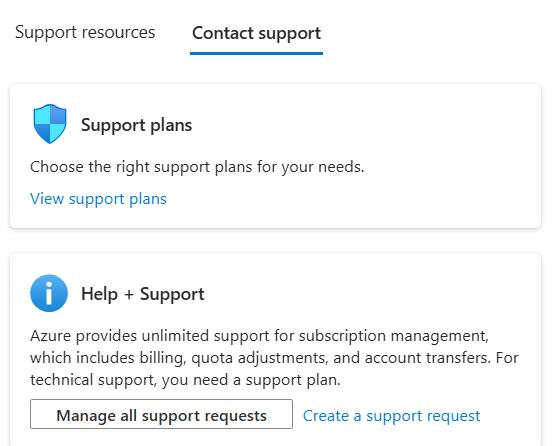This screenshot has width=557, height=446.
Task: Click the 'which includes billing, quota adjustments' line
Action: [274, 358]
